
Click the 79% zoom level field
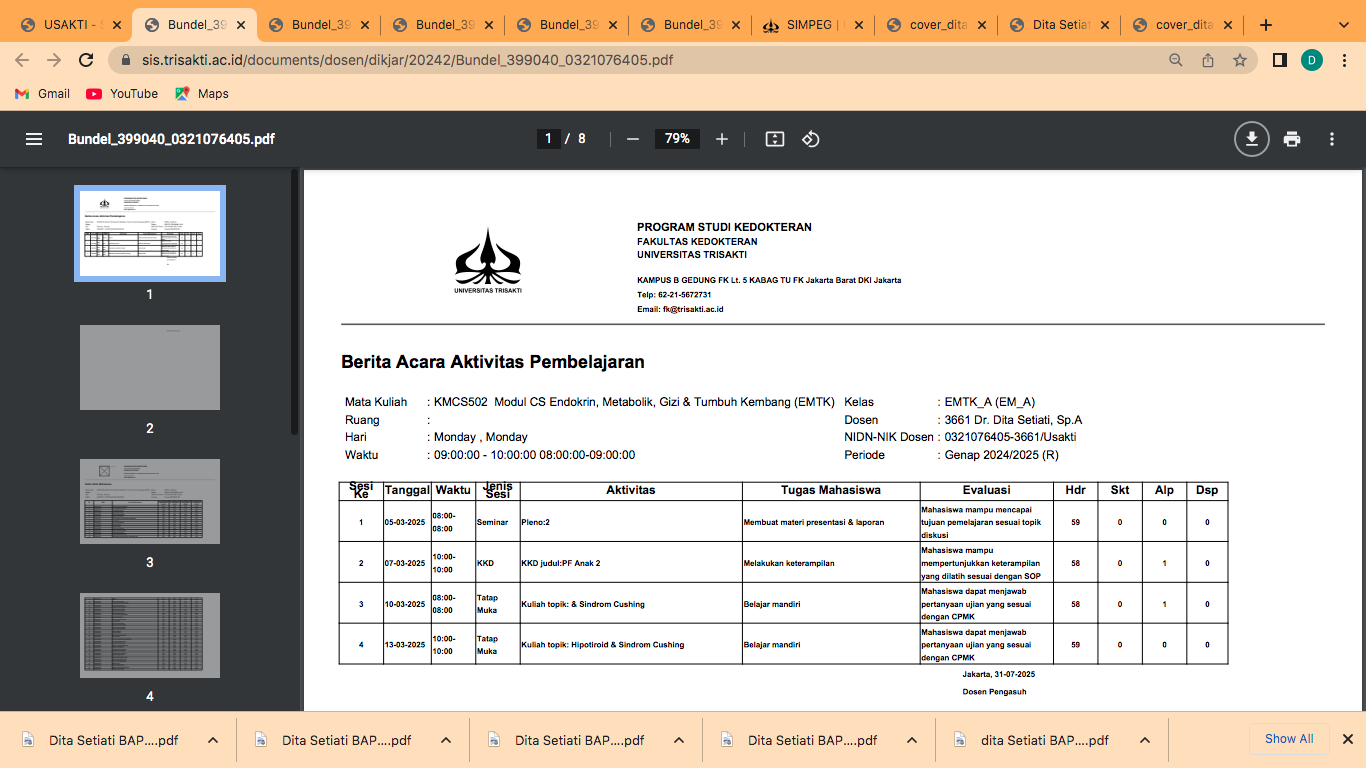click(x=678, y=139)
